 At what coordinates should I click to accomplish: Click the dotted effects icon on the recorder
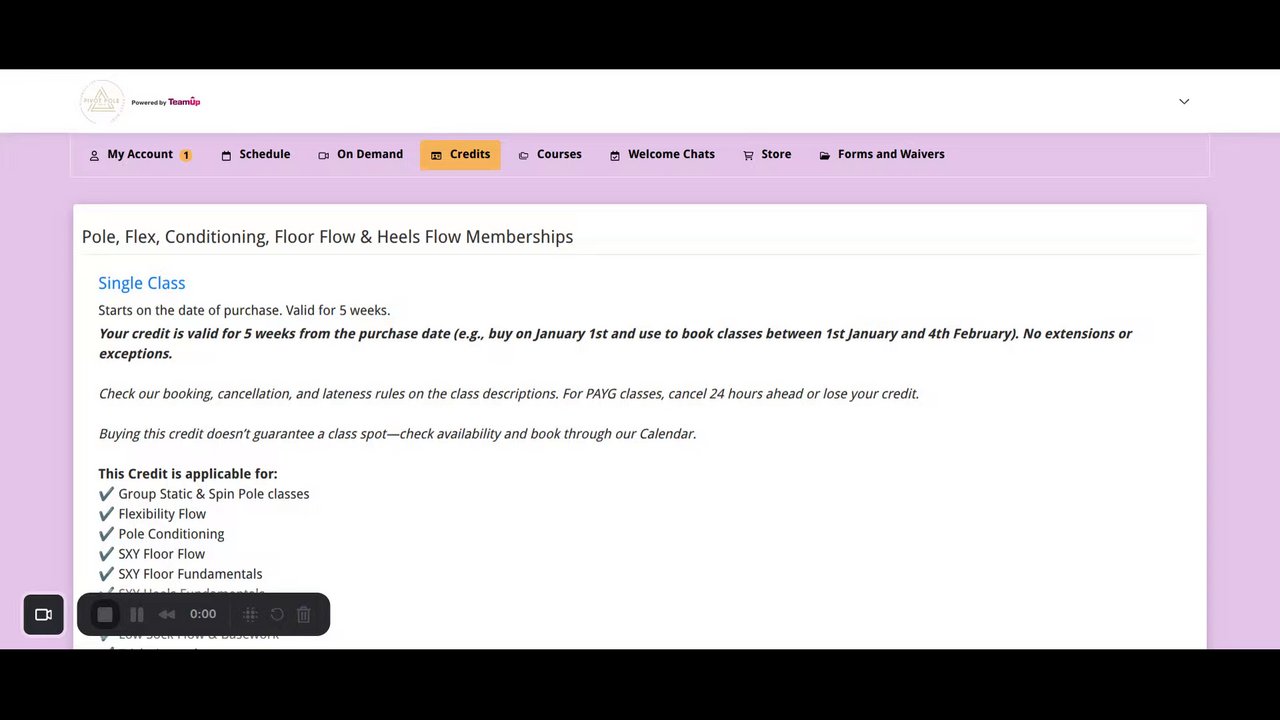tap(250, 614)
